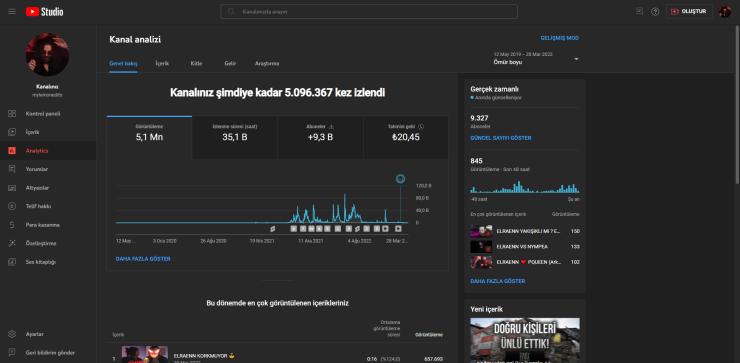Click the page vertical scrollbar
This screenshot has height=363, width=740.
coord(738,104)
